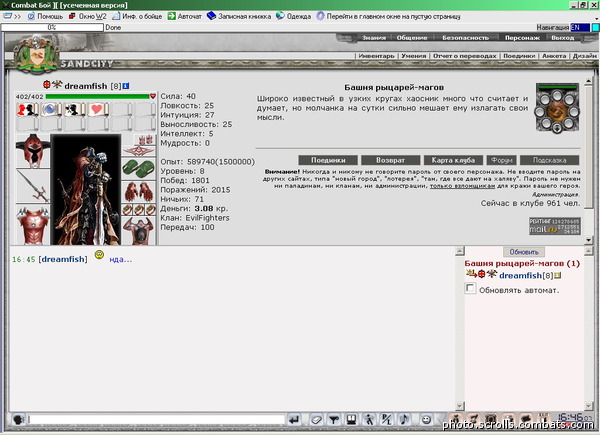The image size is (600, 435).
Task: Click the walking figure icon in chat bar
Action: pos(369,420)
